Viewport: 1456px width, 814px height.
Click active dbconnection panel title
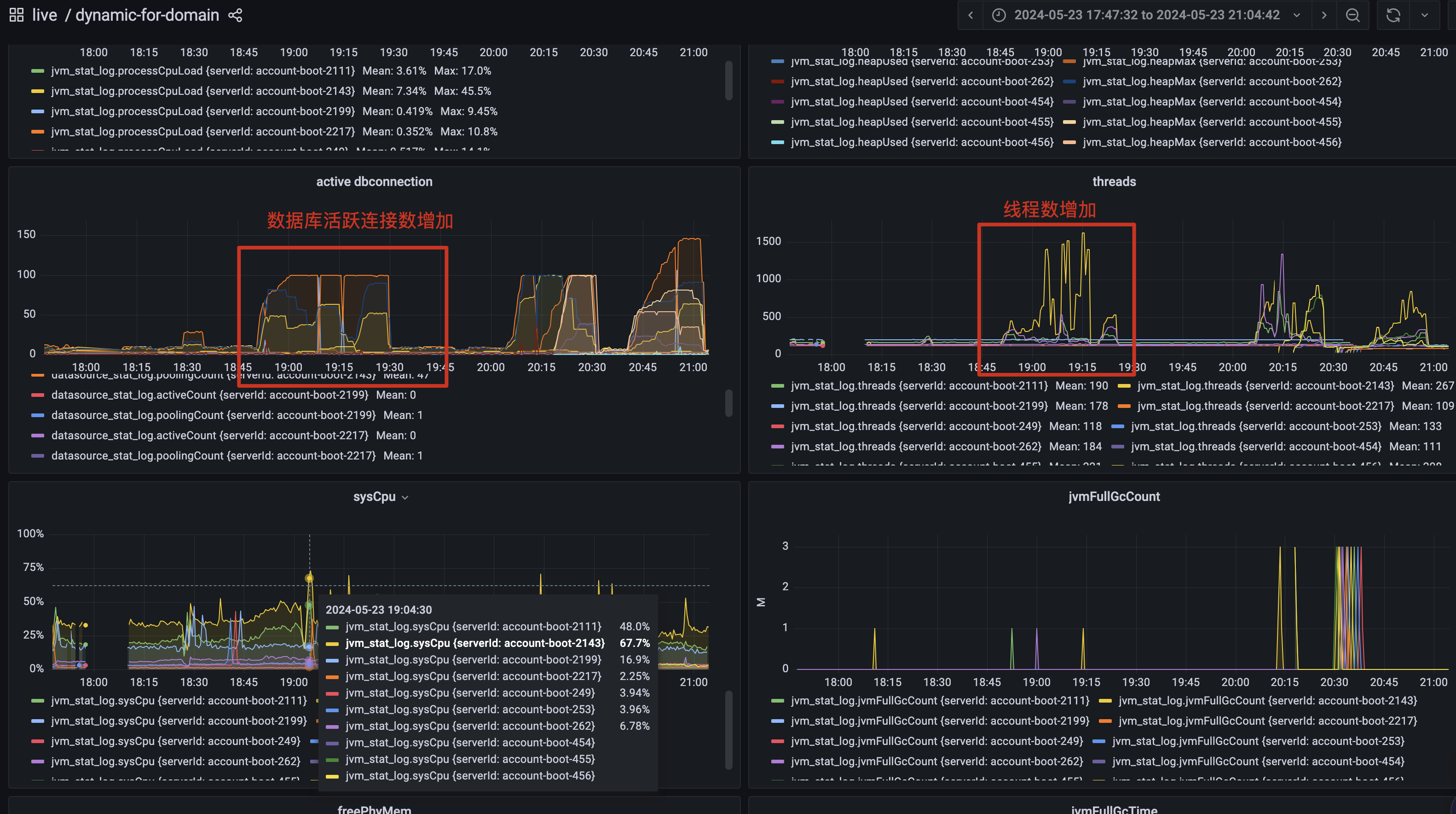[x=374, y=181]
